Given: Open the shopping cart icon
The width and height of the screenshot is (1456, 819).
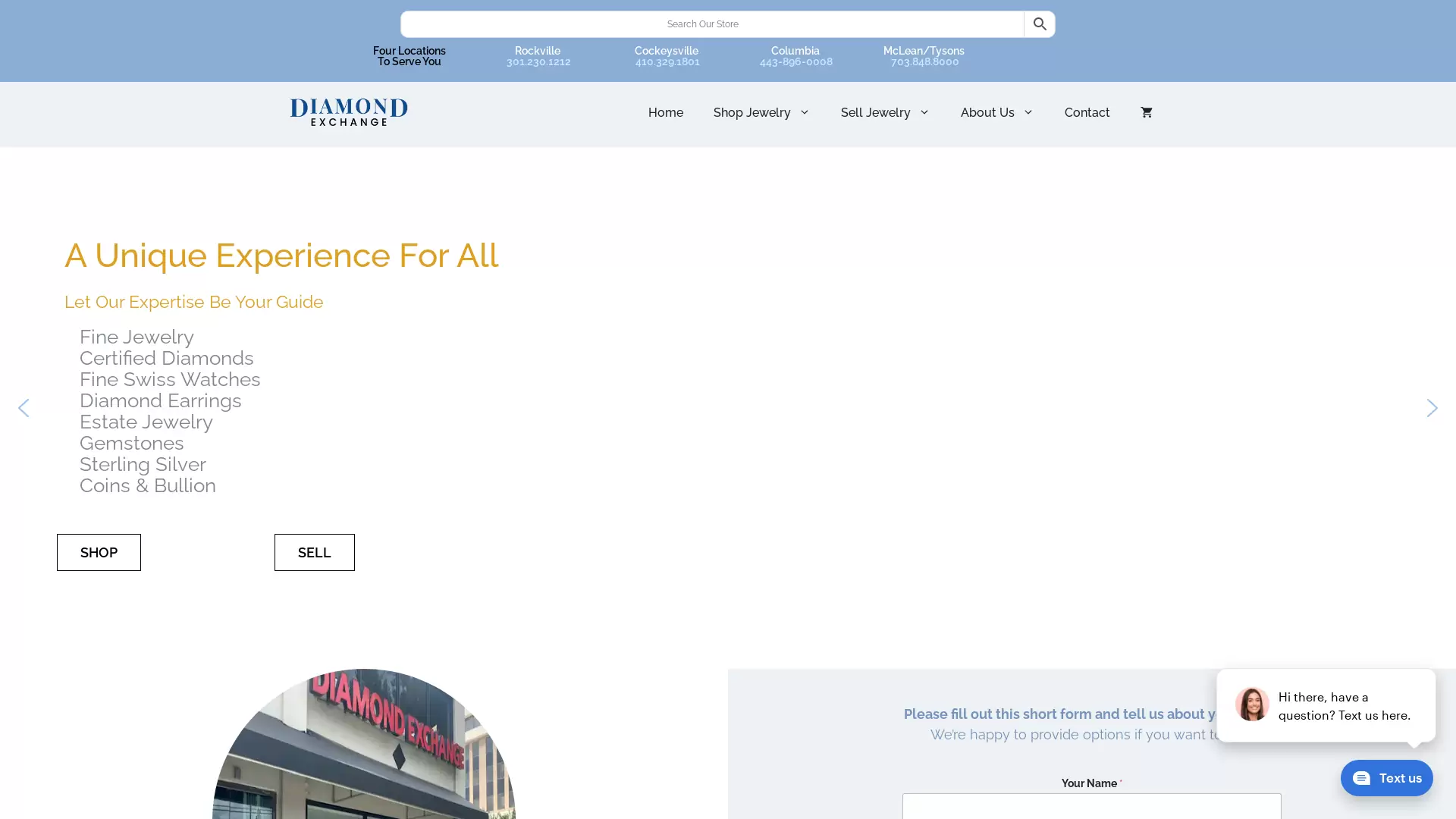Looking at the screenshot, I should click(1146, 112).
